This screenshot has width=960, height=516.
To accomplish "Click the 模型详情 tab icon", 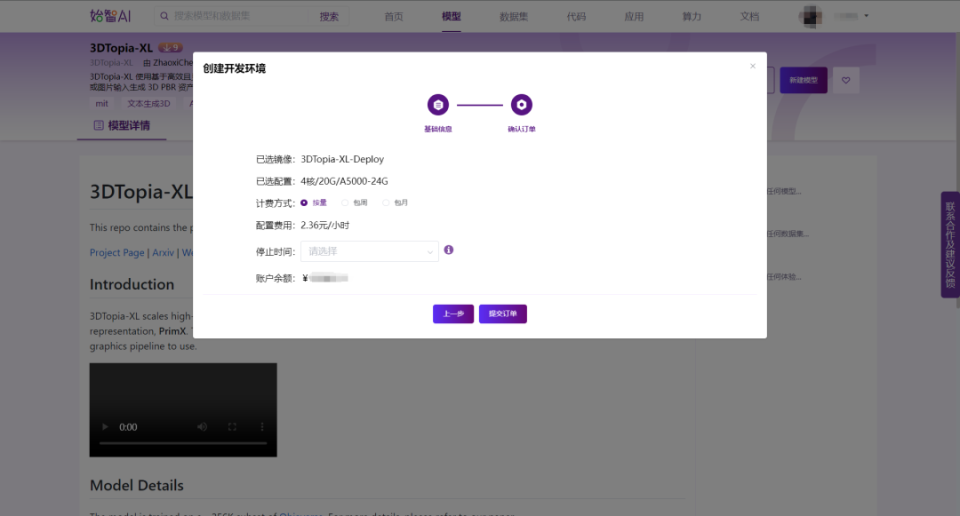I will point(98,125).
